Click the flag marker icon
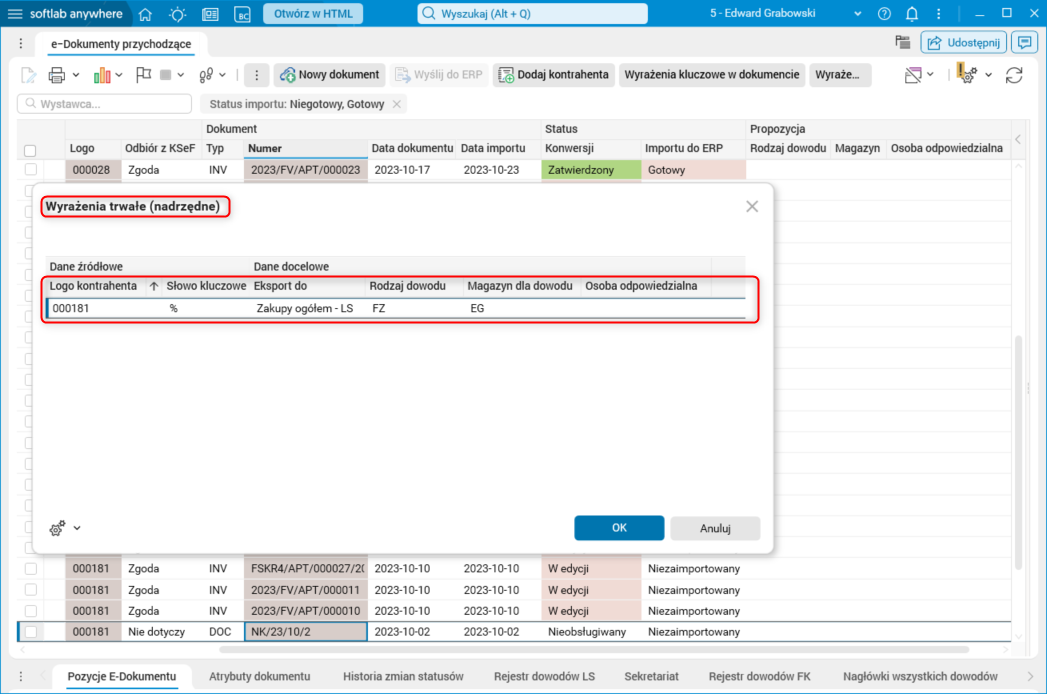 (143, 75)
